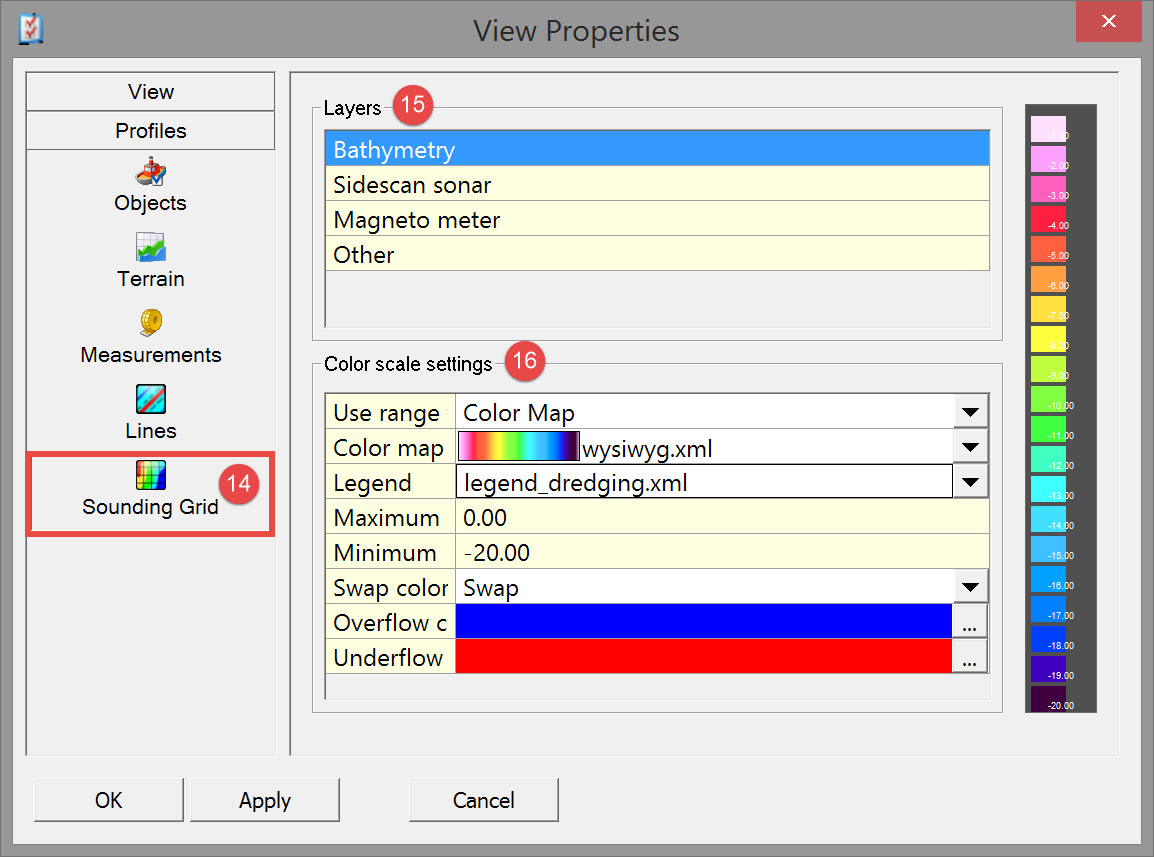Image resolution: width=1154 pixels, height=857 pixels.
Task: Click the wysiwyg.xml color map gradient
Action: click(x=519, y=447)
